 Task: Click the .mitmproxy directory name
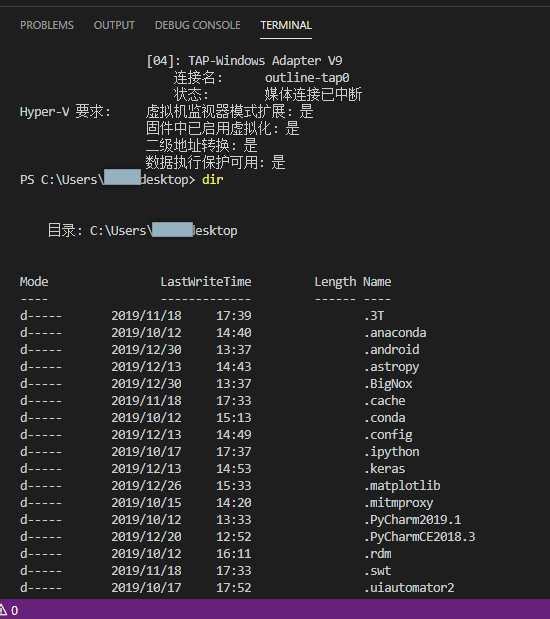[x=399, y=503]
